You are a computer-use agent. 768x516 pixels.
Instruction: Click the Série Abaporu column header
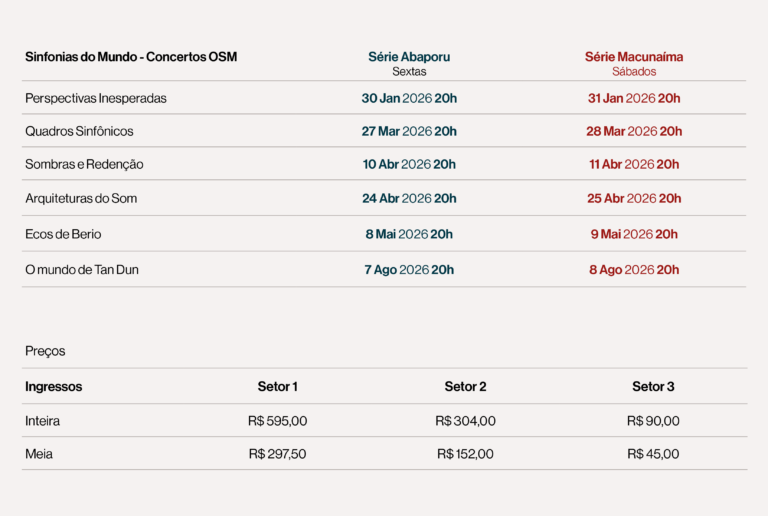[409, 57]
